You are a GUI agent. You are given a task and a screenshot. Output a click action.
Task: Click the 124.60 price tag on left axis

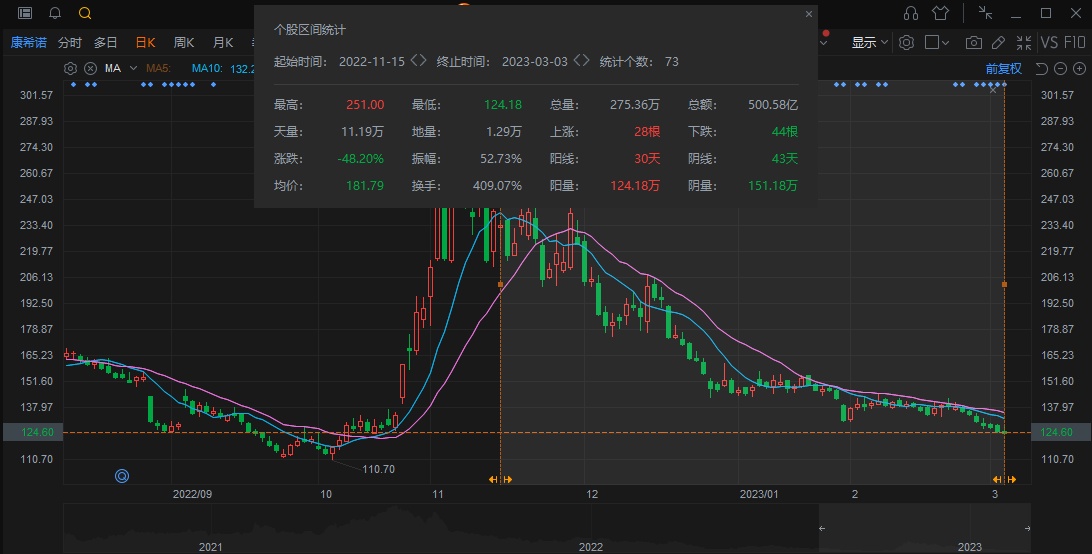pos(31,432)
